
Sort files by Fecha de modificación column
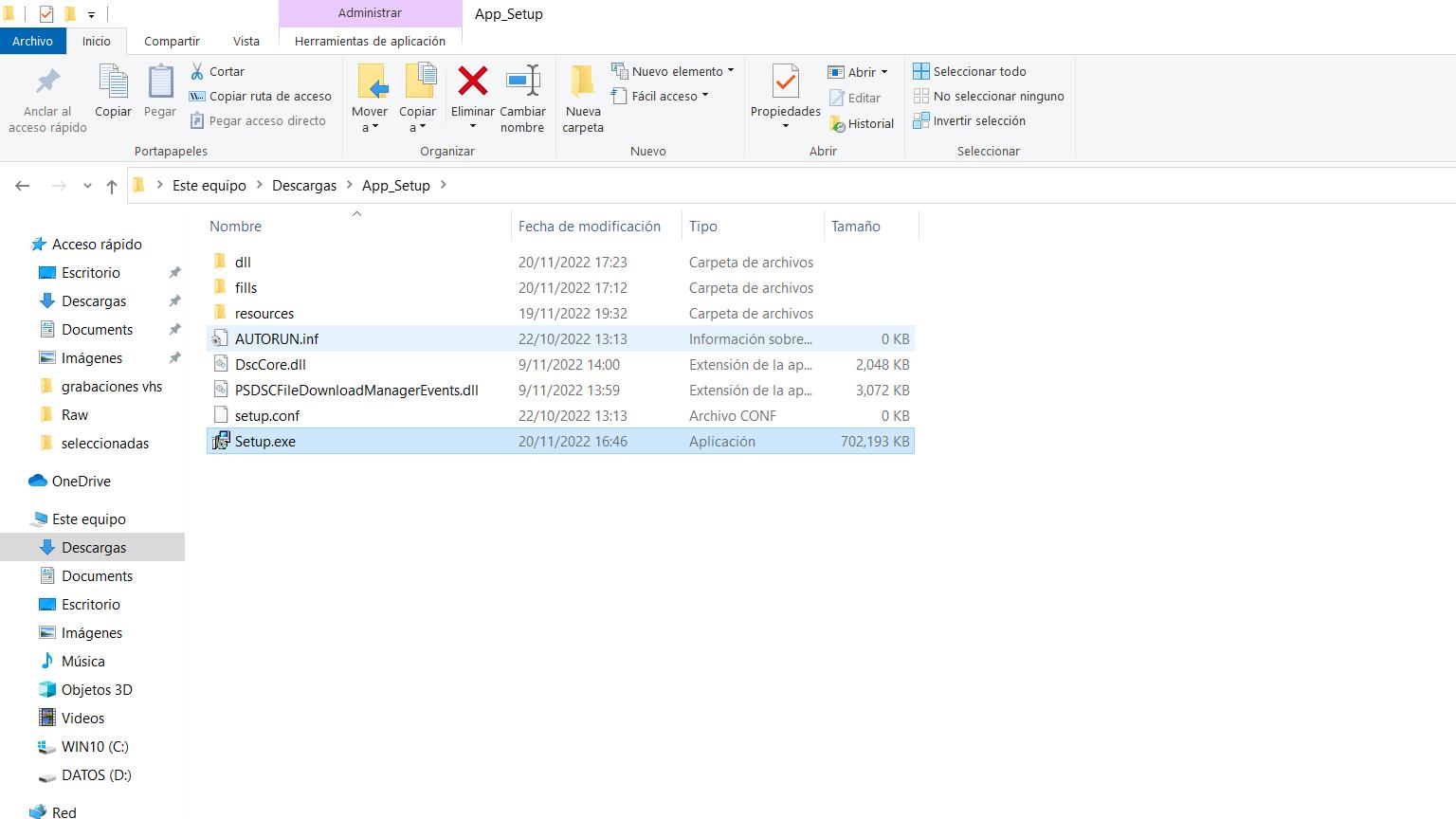point(589,226)
